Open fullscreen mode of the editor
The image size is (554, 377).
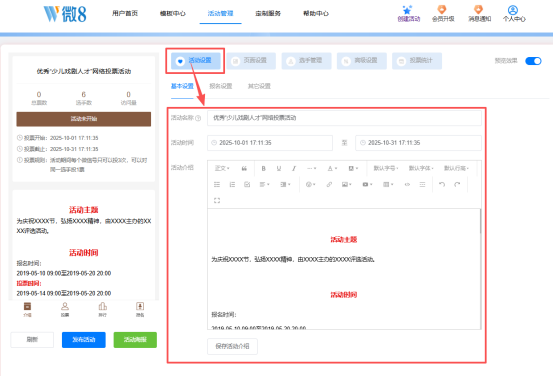tap(217, 200)
